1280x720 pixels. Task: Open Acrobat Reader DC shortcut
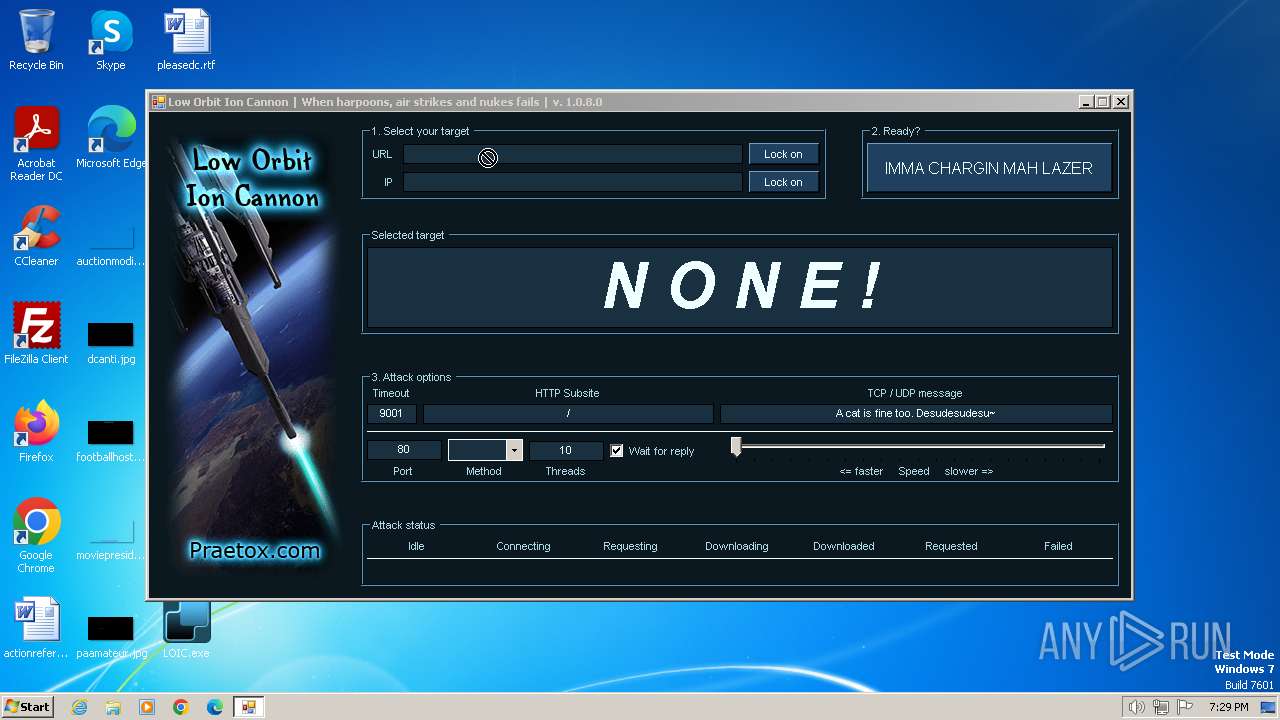(36, 144)
